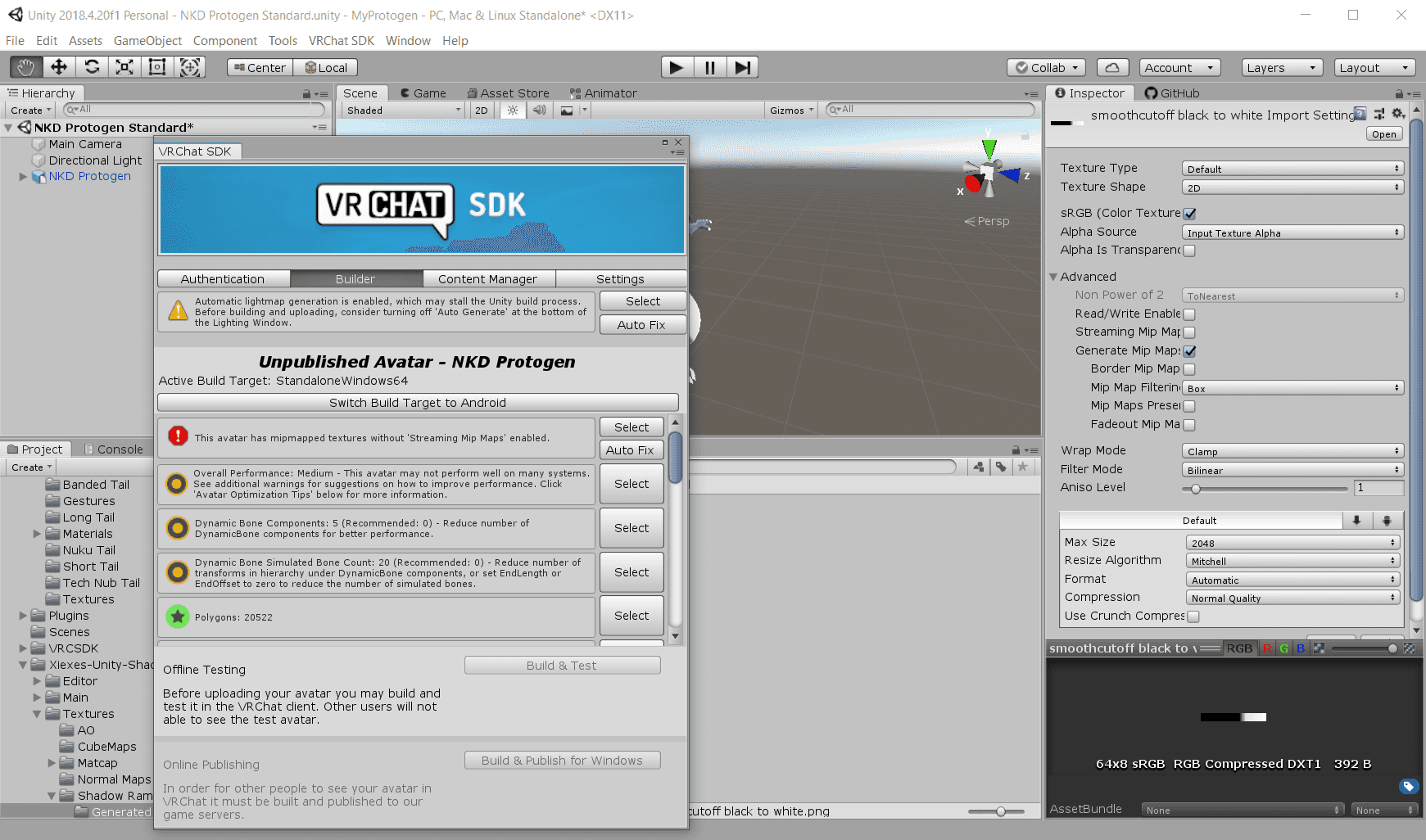Image resolution: width=1426 pixels, height=840 pixels.
Task: Open Alpha Source dropdown
Action: click(x=1292, y=233)
